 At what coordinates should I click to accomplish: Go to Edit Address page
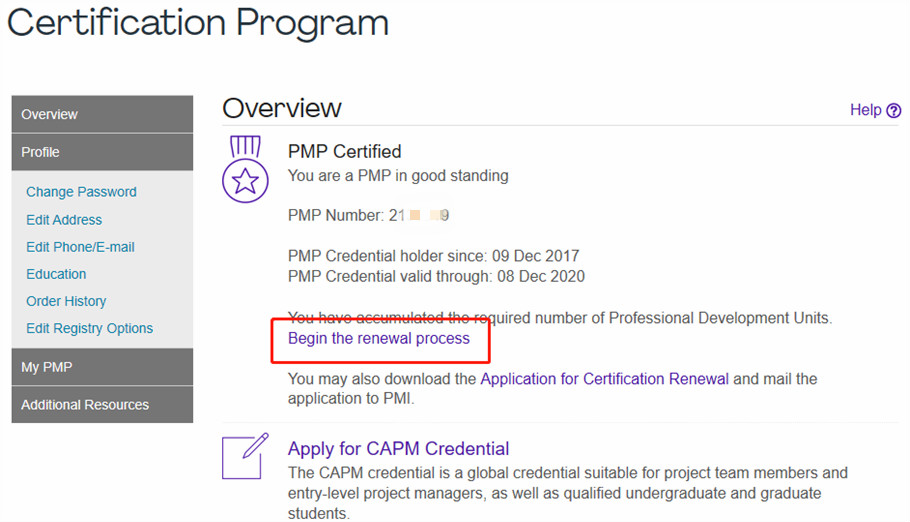[x=64, y=220]
